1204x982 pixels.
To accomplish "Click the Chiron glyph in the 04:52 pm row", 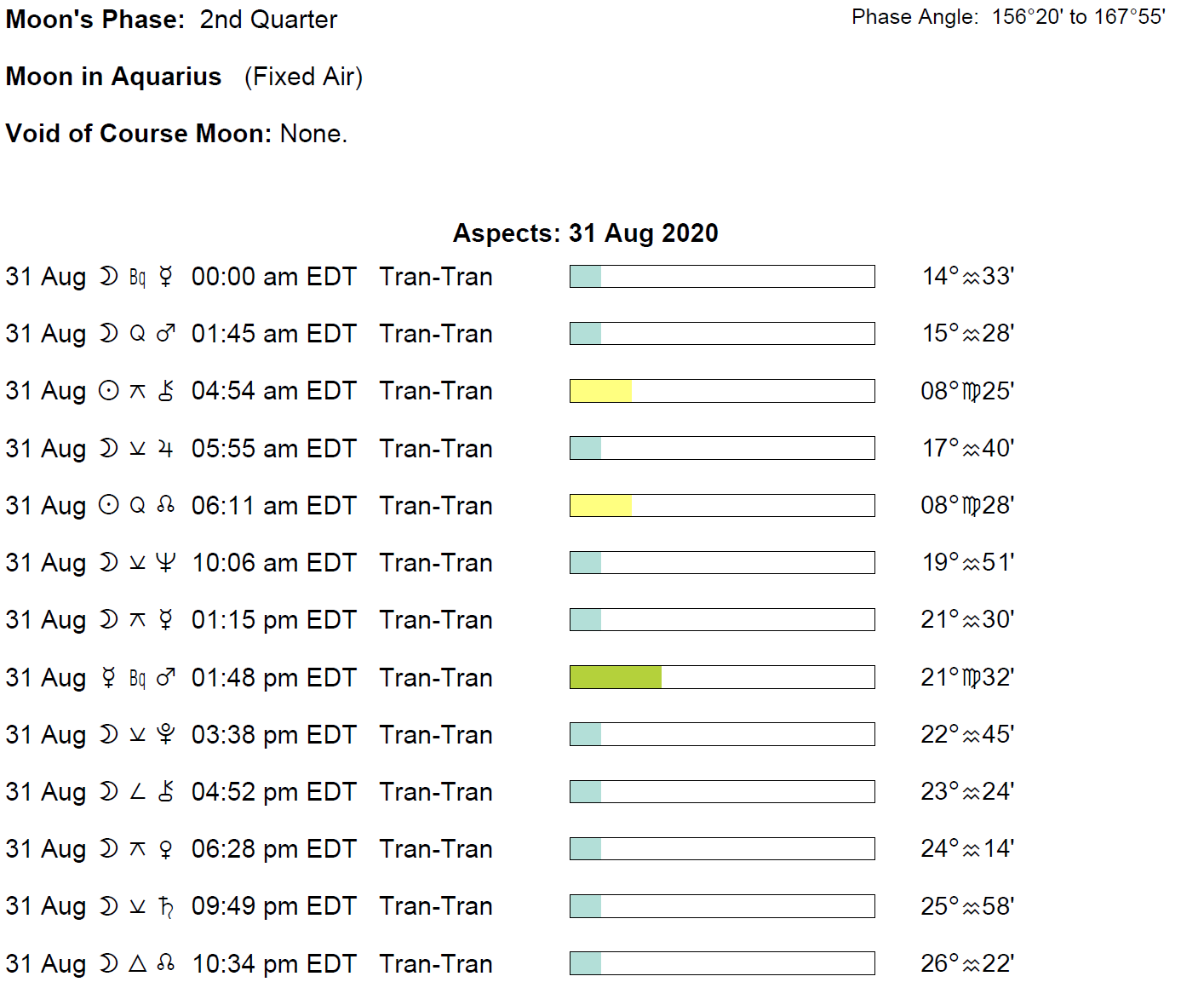I will [166, 792].
